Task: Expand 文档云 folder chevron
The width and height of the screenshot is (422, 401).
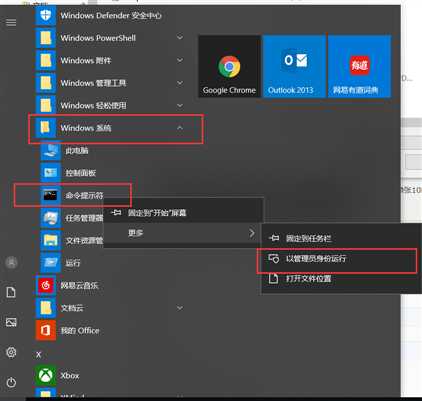Action: click(180, 308)
